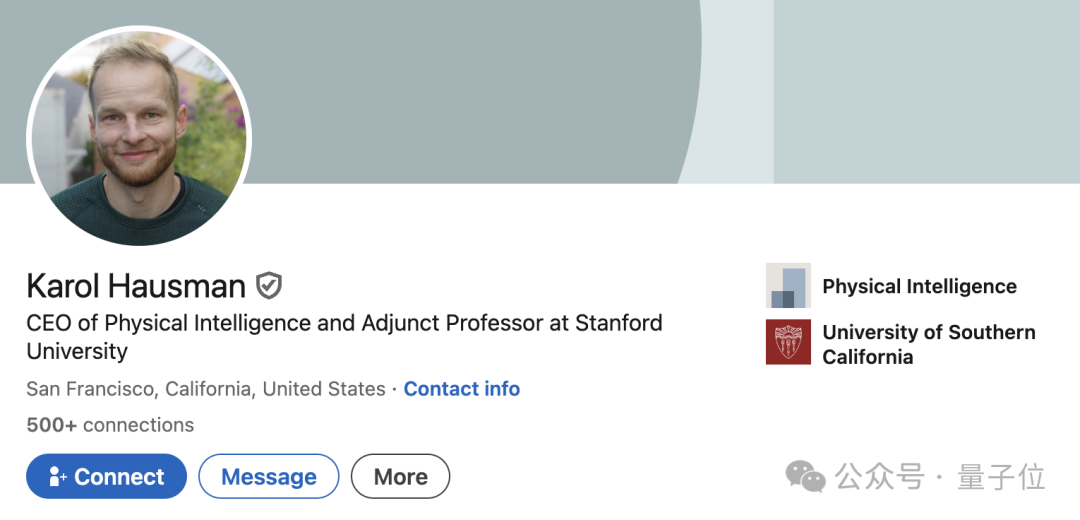Expand the More actions menu
1080x520 pixels.
[x=400, y=477]
